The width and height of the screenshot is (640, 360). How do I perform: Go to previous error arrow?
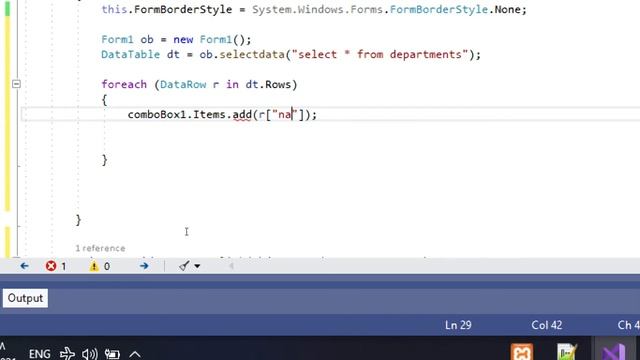24,266
